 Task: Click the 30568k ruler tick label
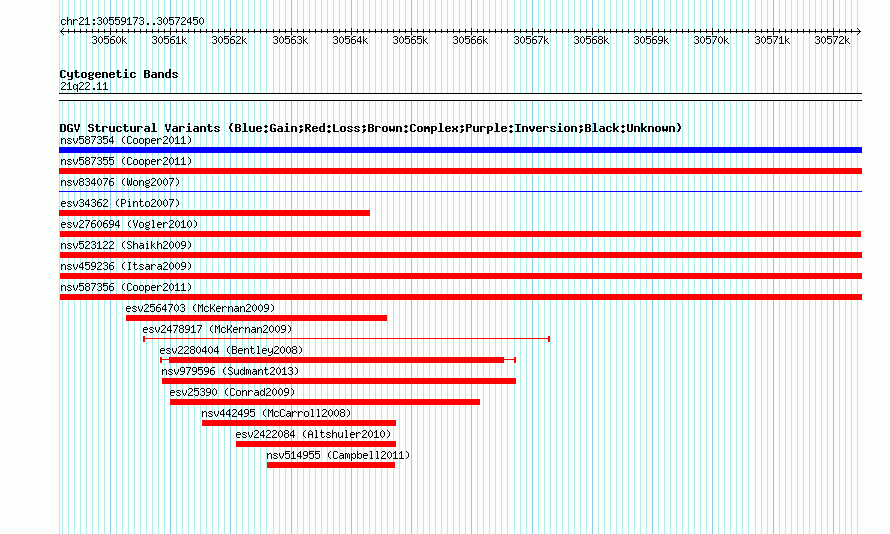click(591, 40)
